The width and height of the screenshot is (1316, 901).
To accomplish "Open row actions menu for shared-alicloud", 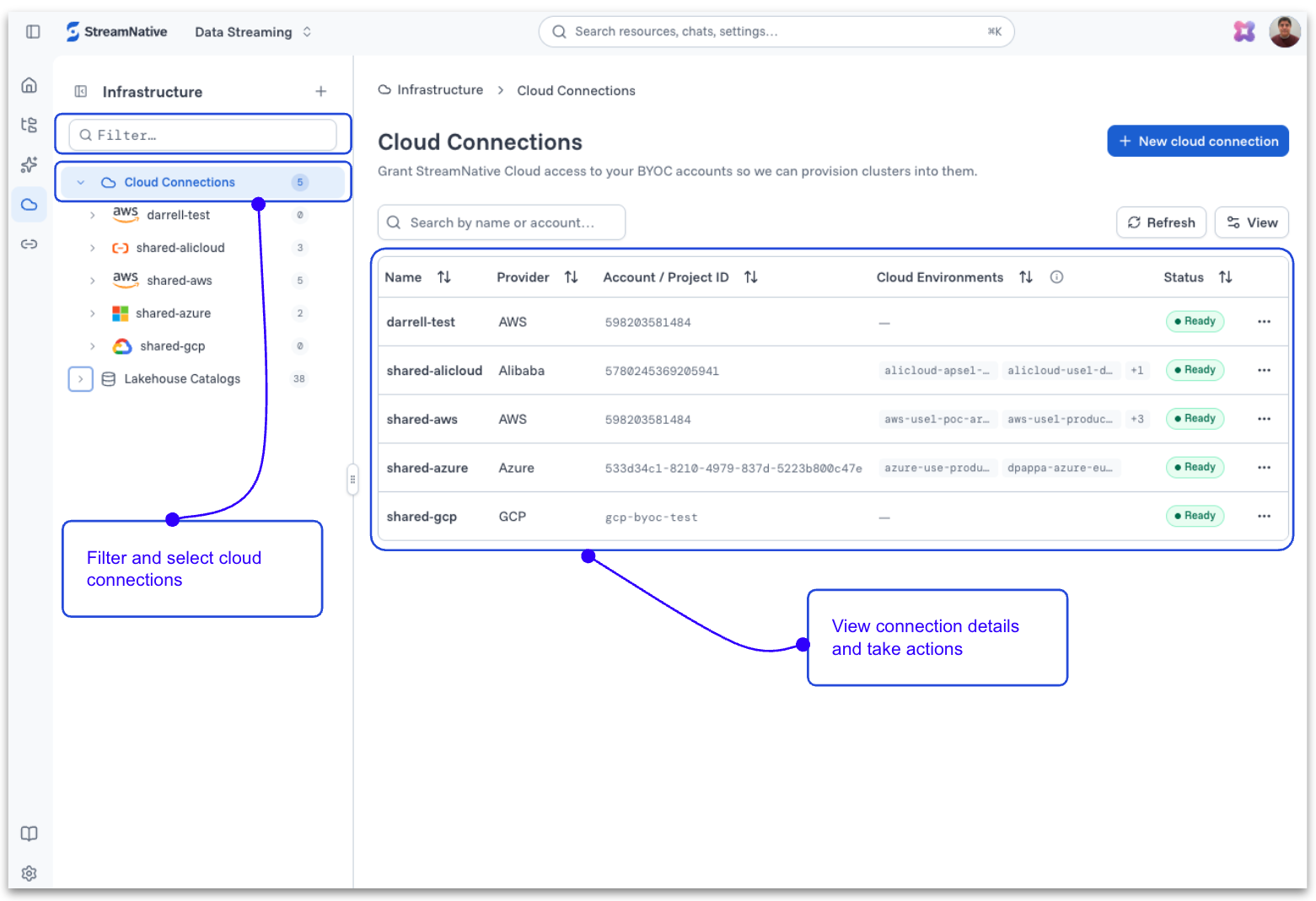I will [1264, 371].
